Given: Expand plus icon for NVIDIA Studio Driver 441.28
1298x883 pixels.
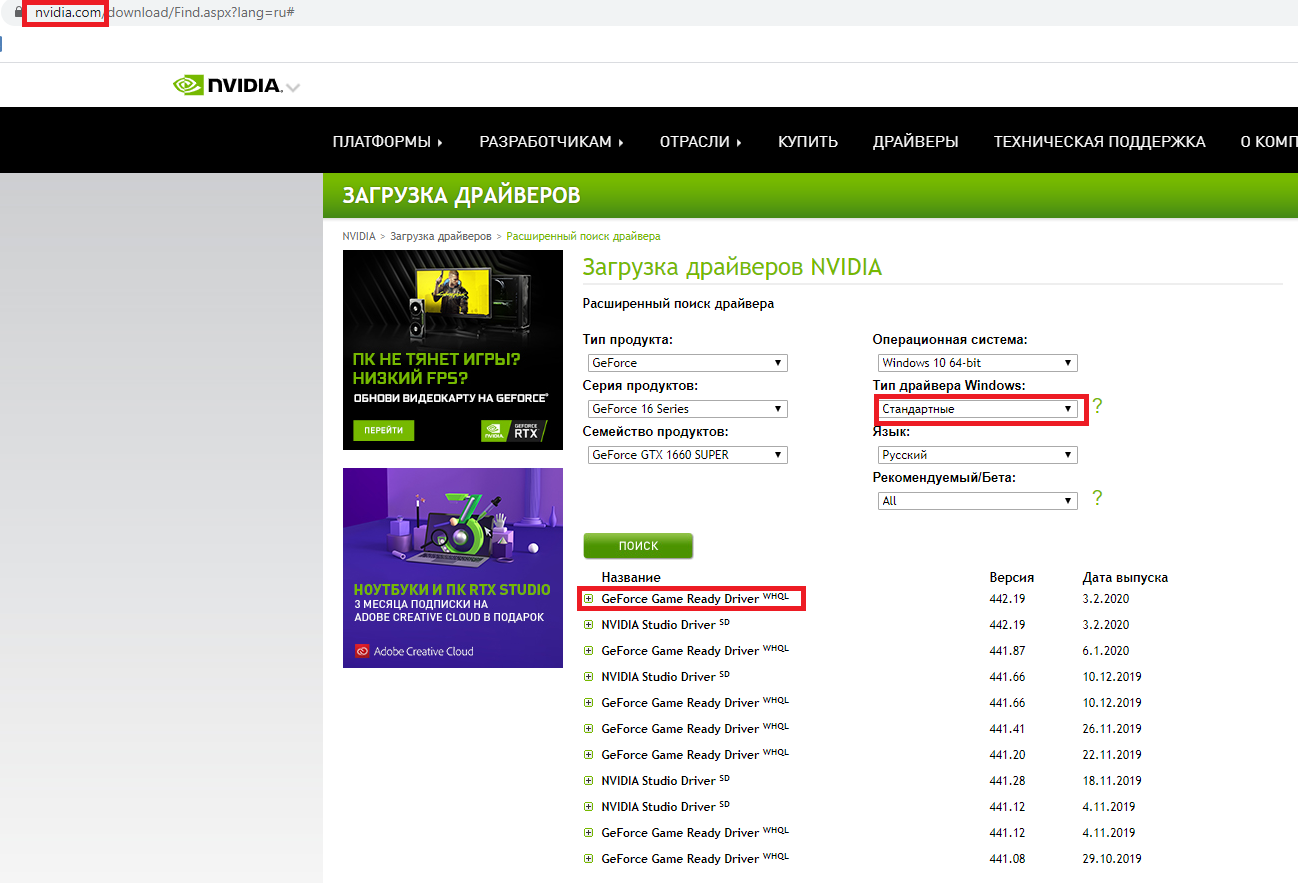Looking at the screenshot, I should (x=589, y=781).
